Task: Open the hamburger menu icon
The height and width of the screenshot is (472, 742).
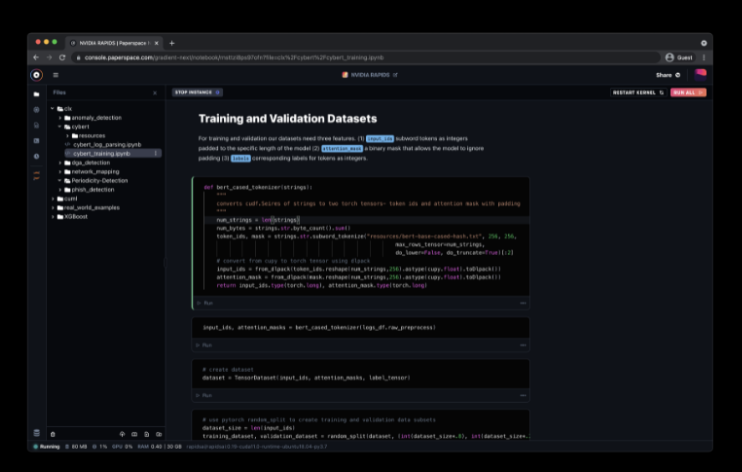Action: pyautogui.click(x=55, y=75)
